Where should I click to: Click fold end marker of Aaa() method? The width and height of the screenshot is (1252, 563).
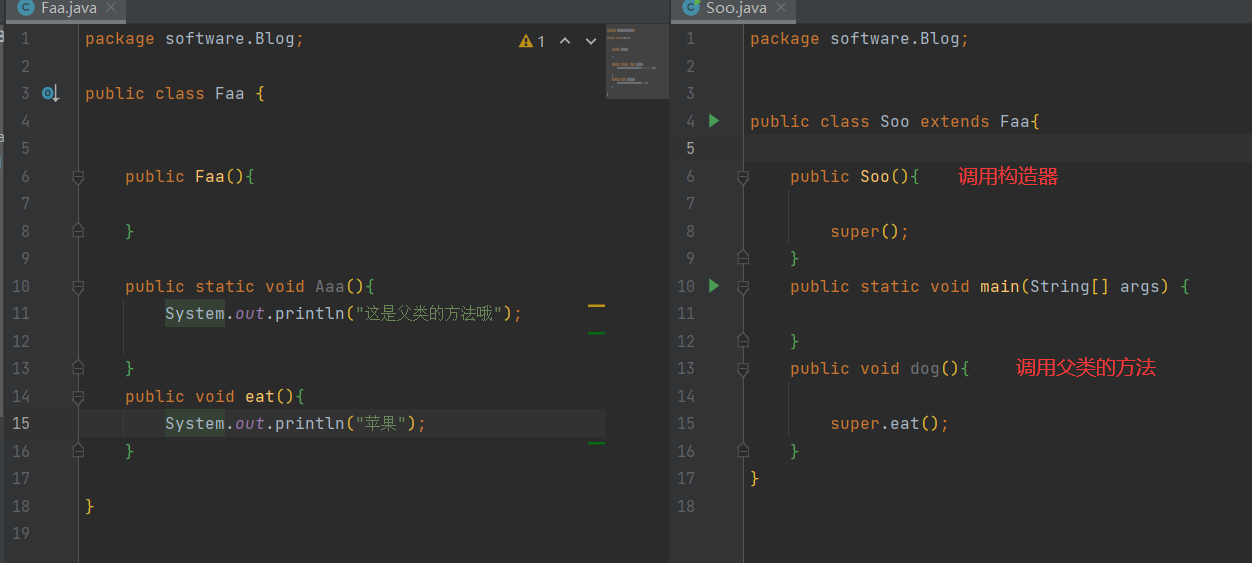78,369
